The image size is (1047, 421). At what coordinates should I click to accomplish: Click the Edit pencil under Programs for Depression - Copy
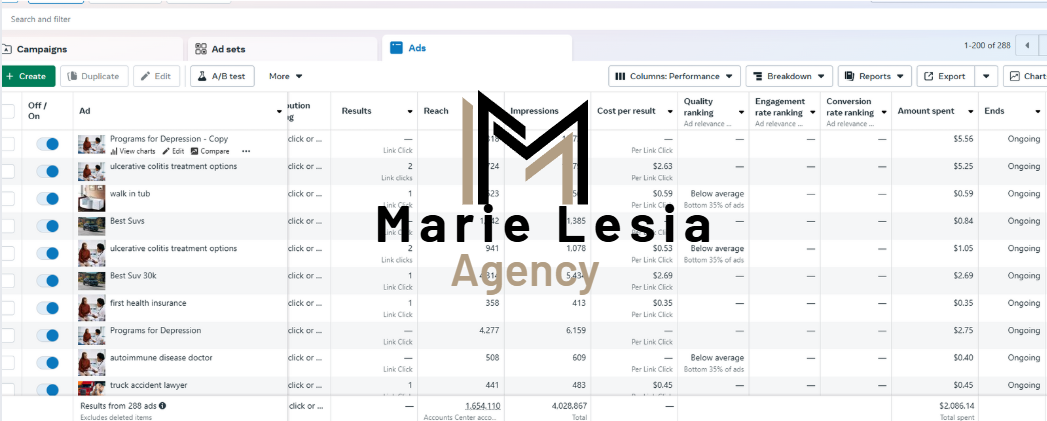[x=166, y=152]
